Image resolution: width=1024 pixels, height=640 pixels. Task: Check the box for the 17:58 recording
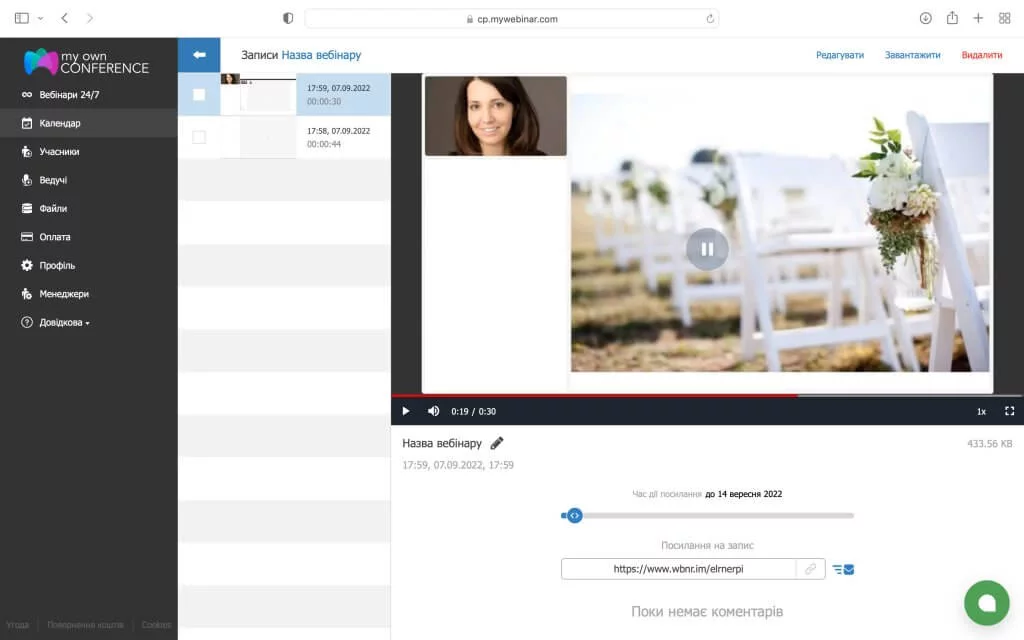(199, 137)
